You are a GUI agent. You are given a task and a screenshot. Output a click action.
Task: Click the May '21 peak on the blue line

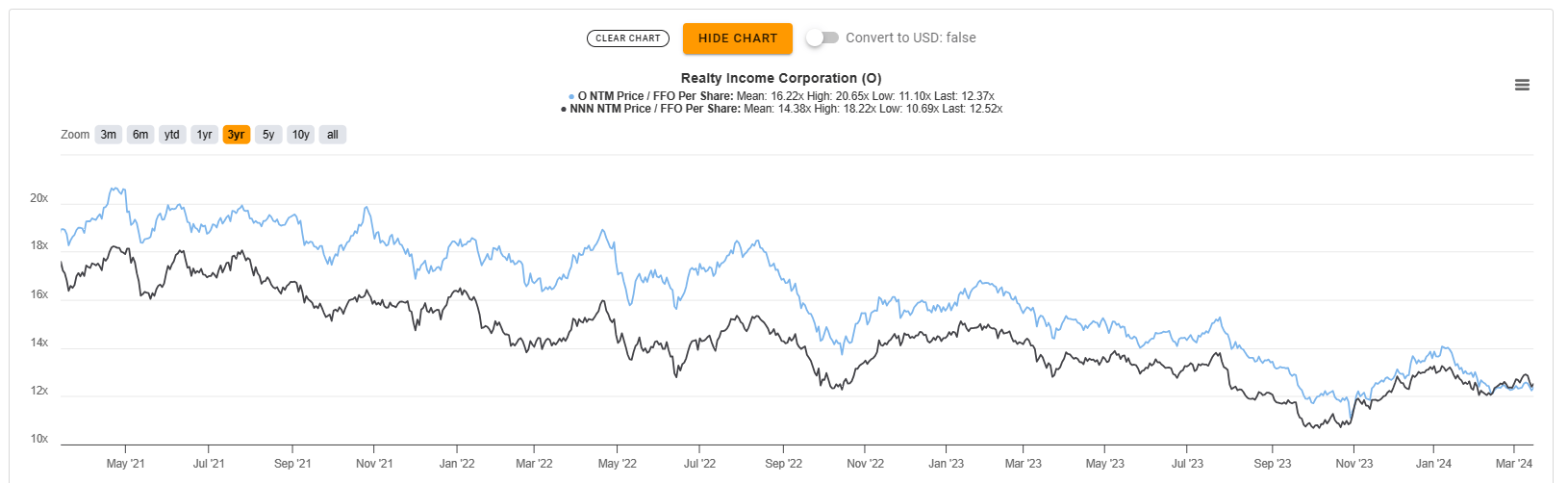pyautogui.click(x=116, y=190)
